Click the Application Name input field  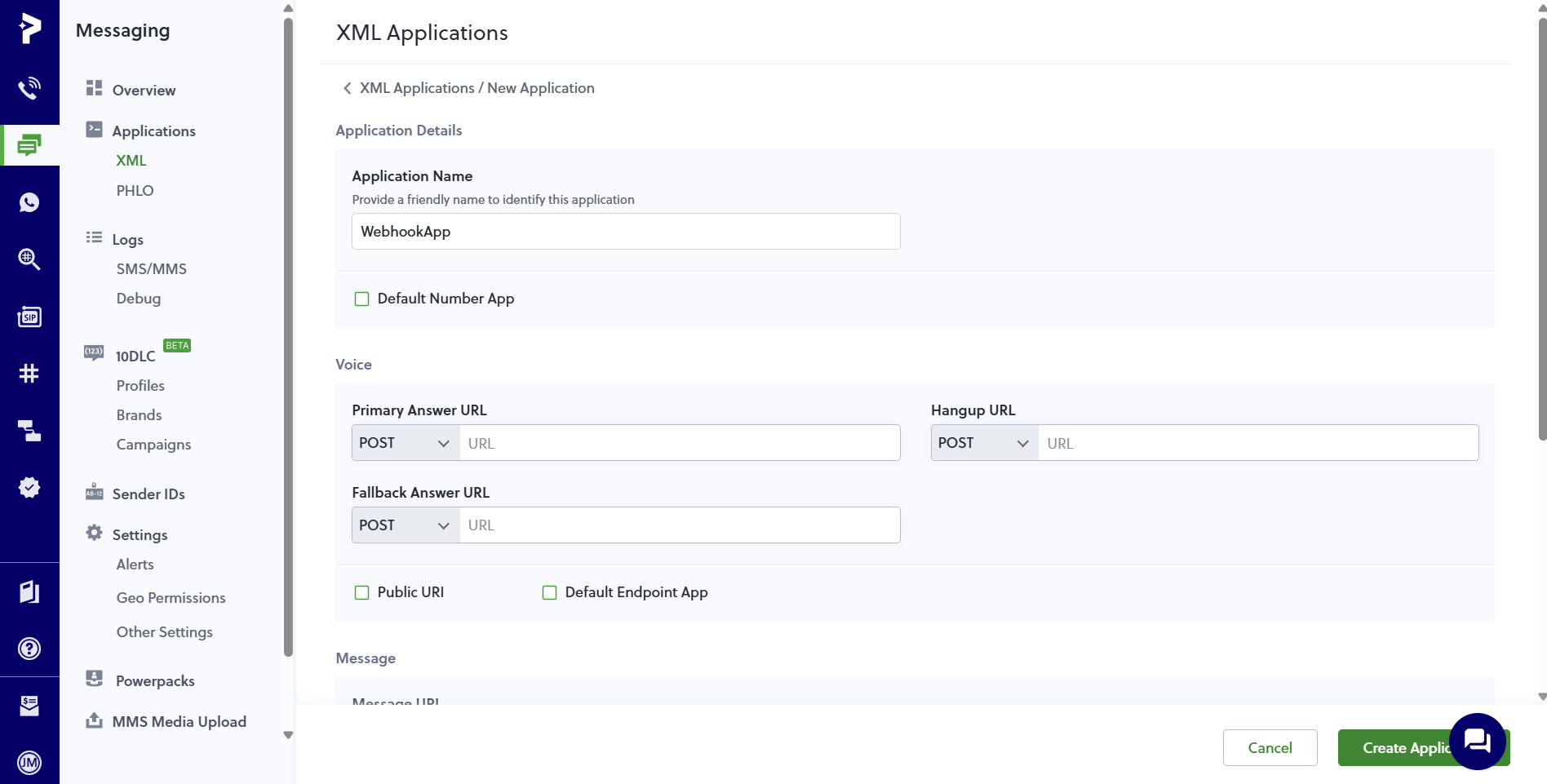click(x=626, y=232)
